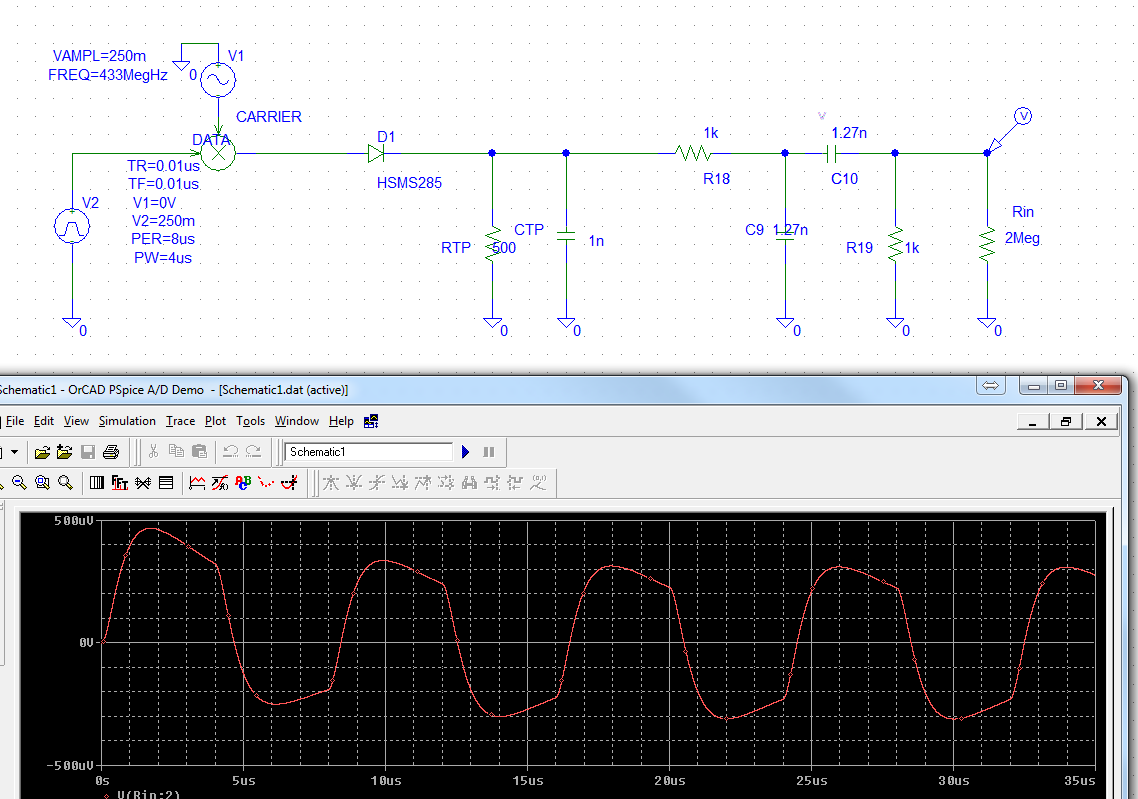1138x799 pixels.
Task: Click the icon after Help in the menu bar
Action: (371, 421)
